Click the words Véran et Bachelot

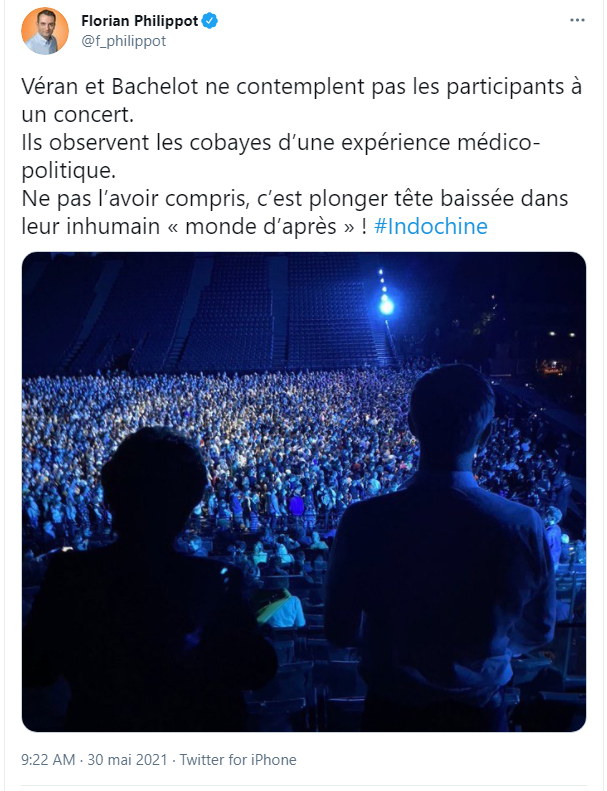pyautogui.click(x=110, y=87)
